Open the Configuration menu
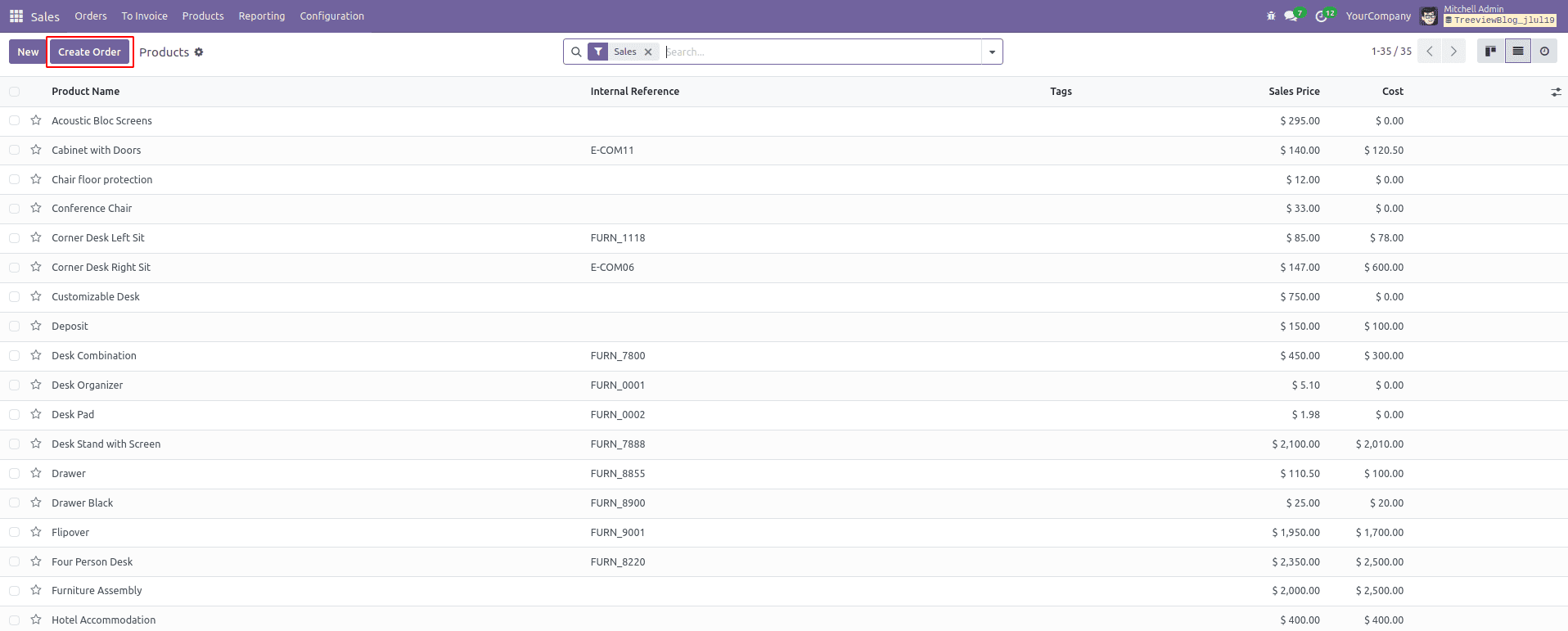 point(331,16)
